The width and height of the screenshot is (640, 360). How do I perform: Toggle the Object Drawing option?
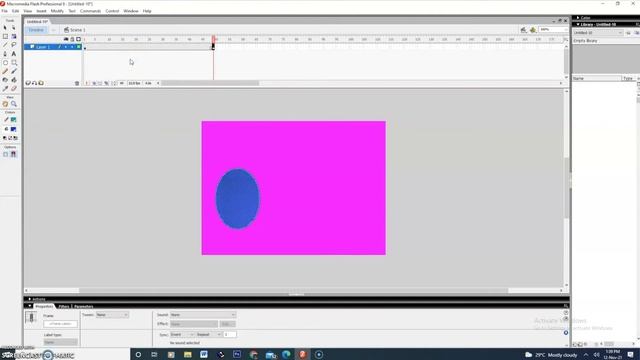[x=5, y=154]
